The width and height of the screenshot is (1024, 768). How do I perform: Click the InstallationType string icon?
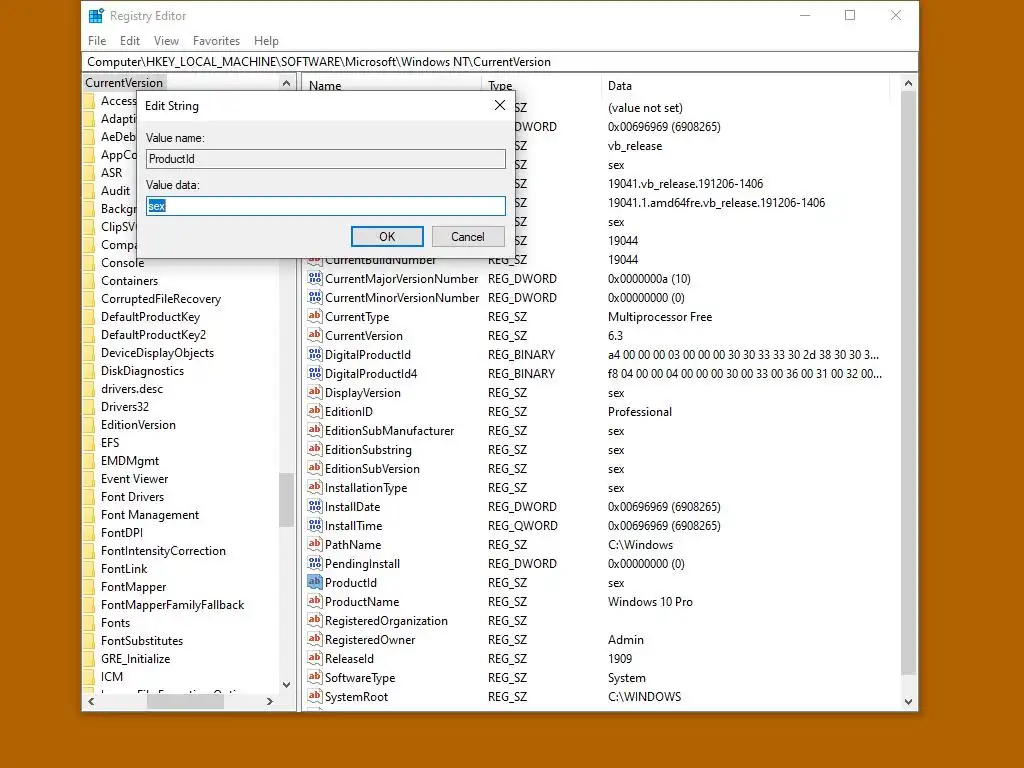[x=315, y=487]
